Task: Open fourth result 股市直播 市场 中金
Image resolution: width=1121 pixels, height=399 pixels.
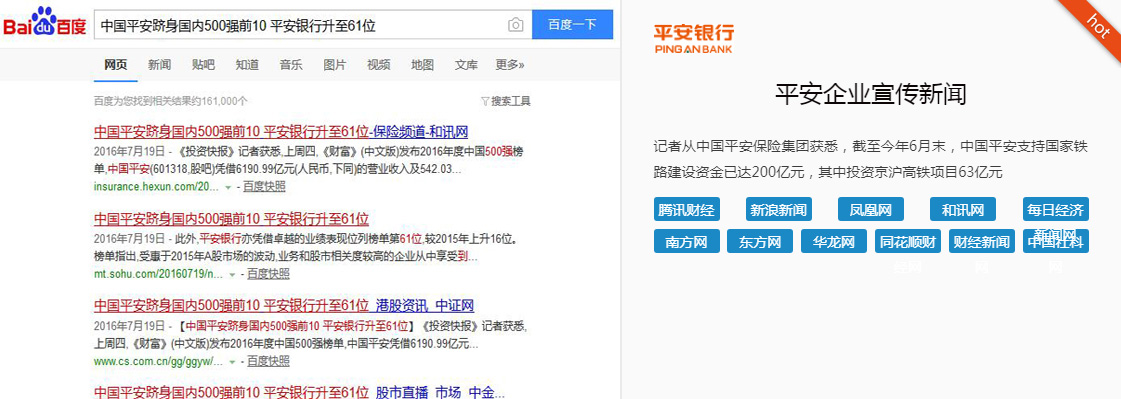Action: pos(300,392)
